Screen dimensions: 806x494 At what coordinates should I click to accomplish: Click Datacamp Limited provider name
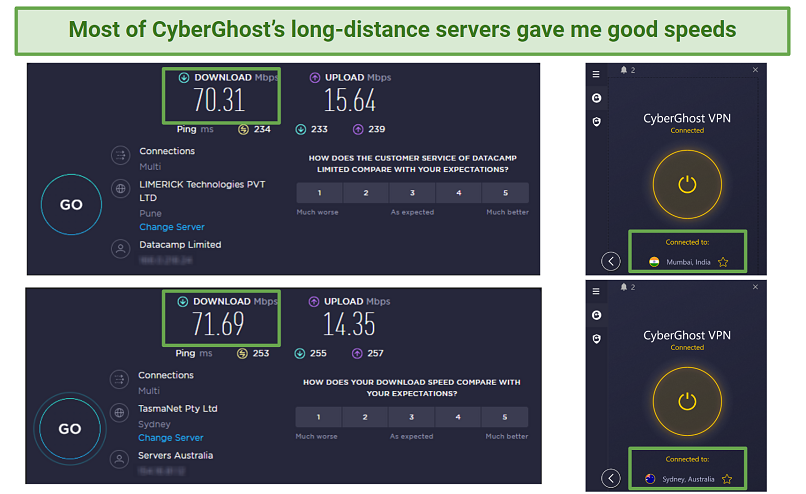click(x=180, y=245)
